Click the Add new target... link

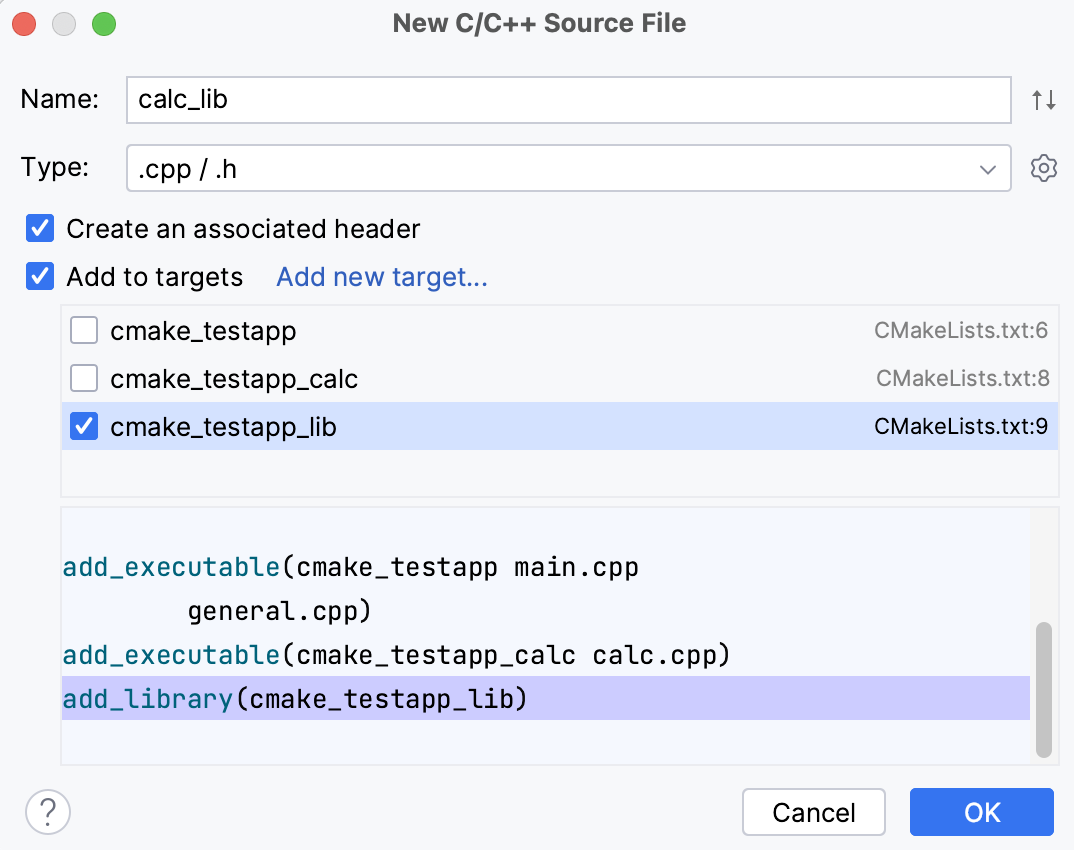click(x=382, y=277)
